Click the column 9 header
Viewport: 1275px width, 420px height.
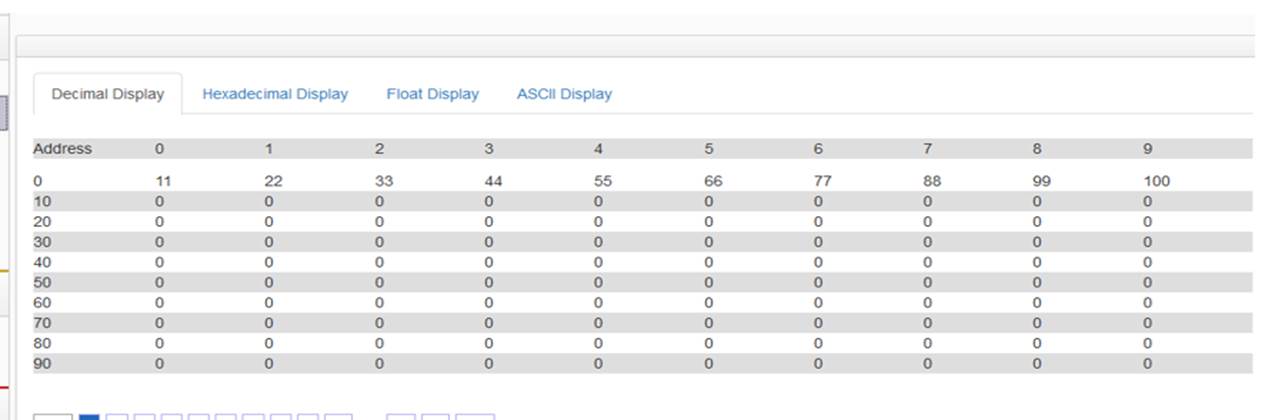[x=1147, y=149]
